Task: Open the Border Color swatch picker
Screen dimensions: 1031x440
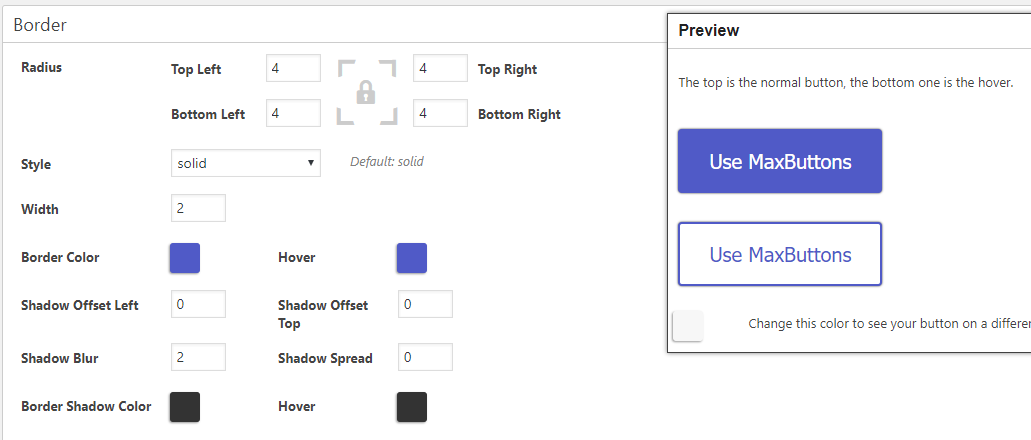Action: (x=185, y=258)
